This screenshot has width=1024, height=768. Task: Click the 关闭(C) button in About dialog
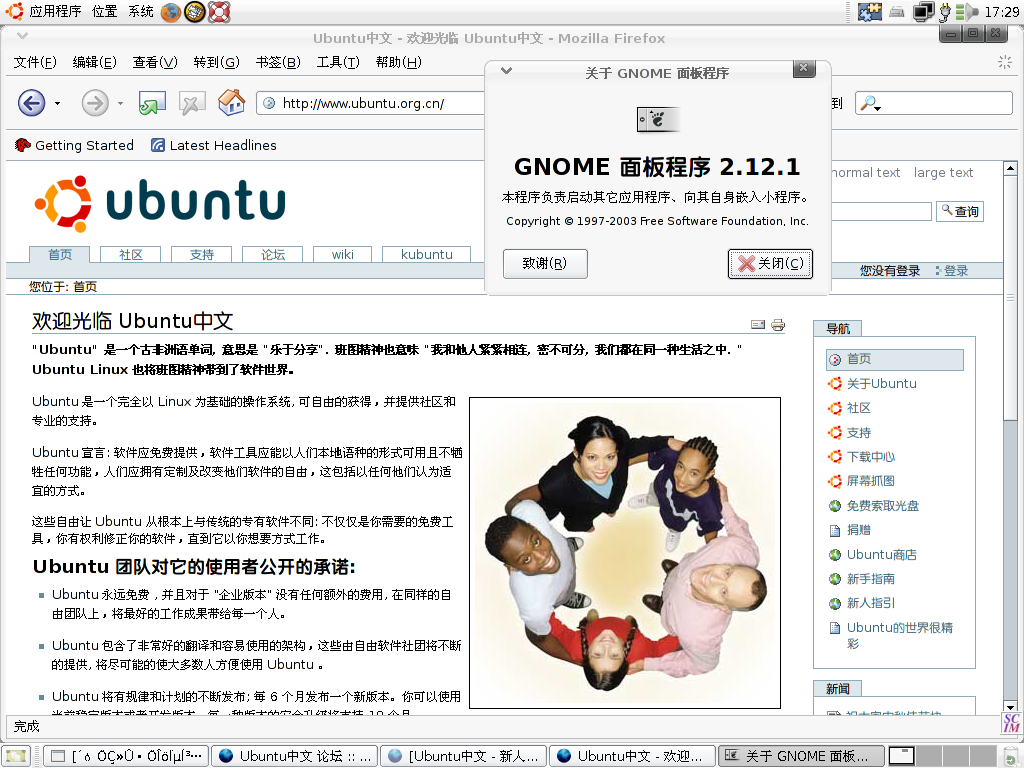pos(771,264)
